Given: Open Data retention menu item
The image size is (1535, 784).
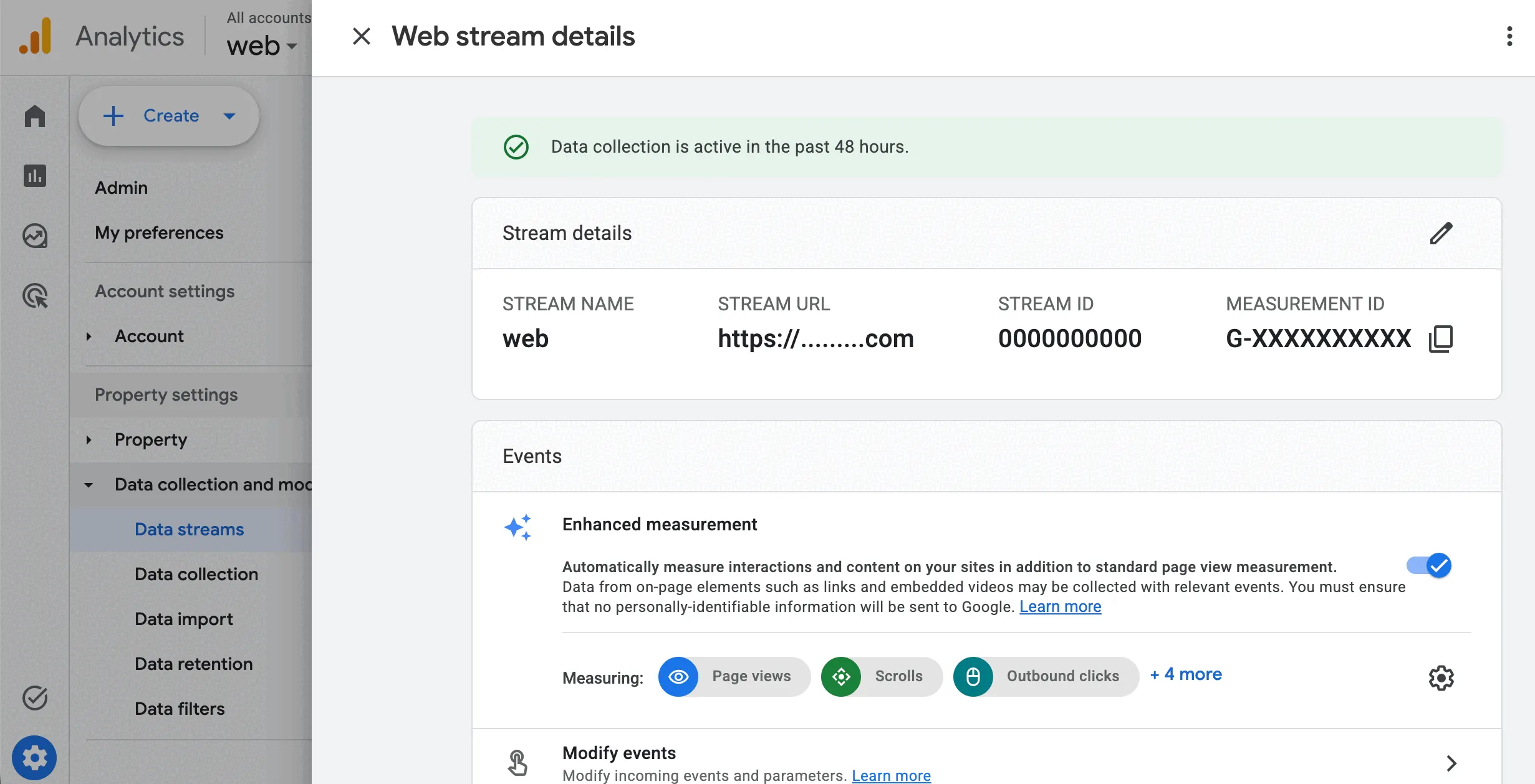Looking at the screenshot, I should [194, 664].
